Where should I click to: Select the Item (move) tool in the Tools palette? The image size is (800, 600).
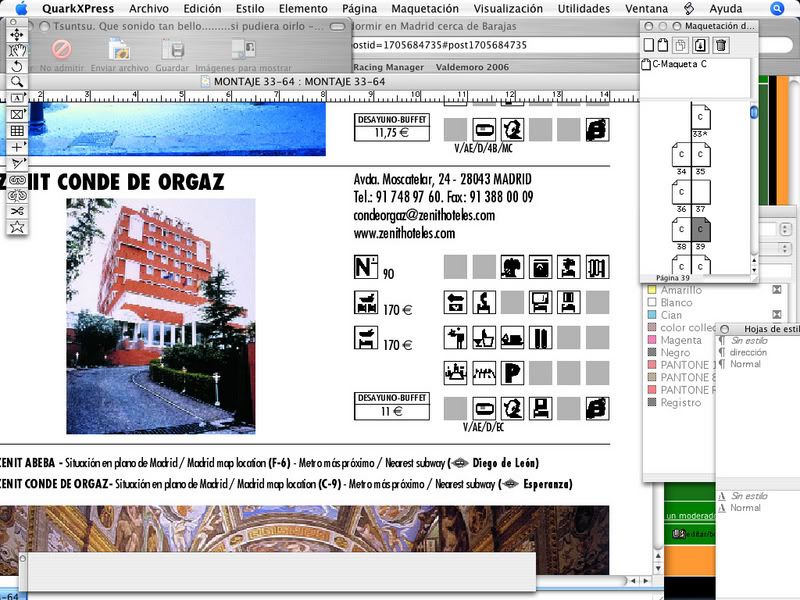click(17, 35)
